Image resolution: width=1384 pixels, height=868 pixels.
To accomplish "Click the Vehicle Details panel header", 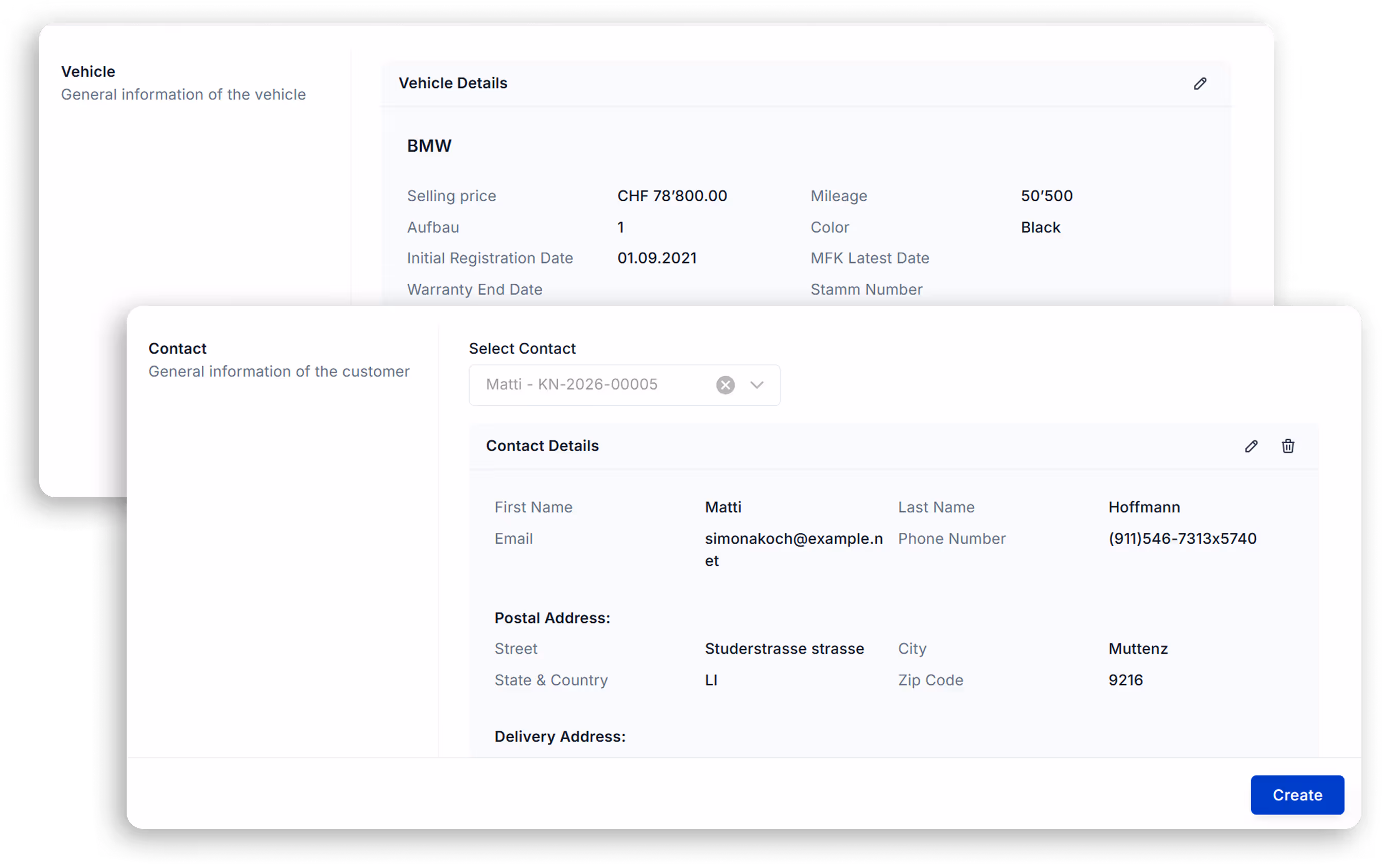I will click(453, 83).
